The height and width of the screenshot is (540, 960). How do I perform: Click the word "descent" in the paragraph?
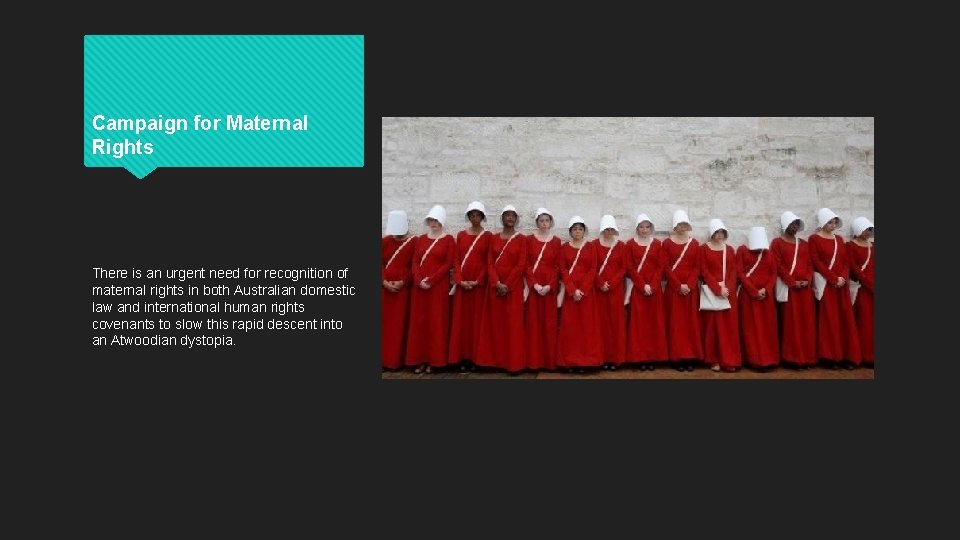pyautogui.click(x=292, y=324)
